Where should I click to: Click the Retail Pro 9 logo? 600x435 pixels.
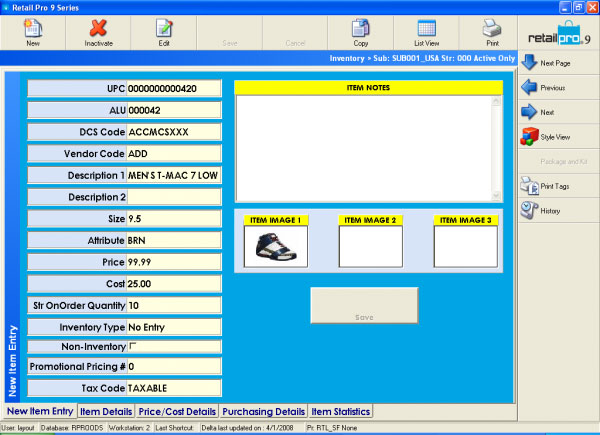[559, 34]
